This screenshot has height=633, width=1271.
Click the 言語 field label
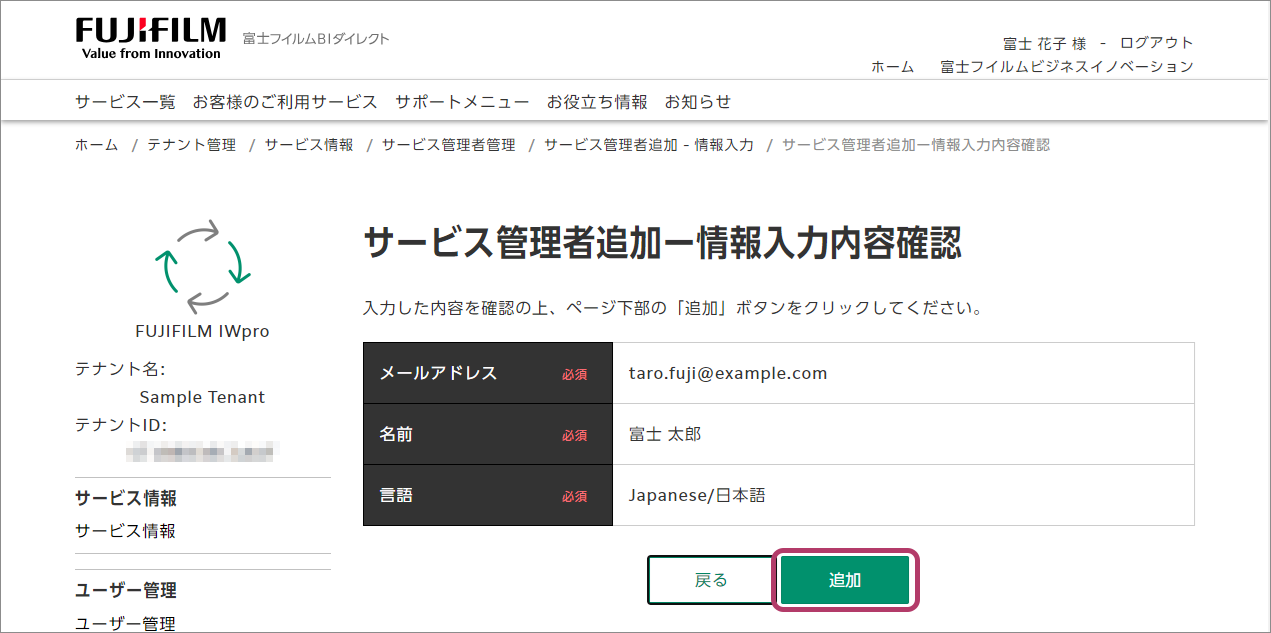[396, 495]
